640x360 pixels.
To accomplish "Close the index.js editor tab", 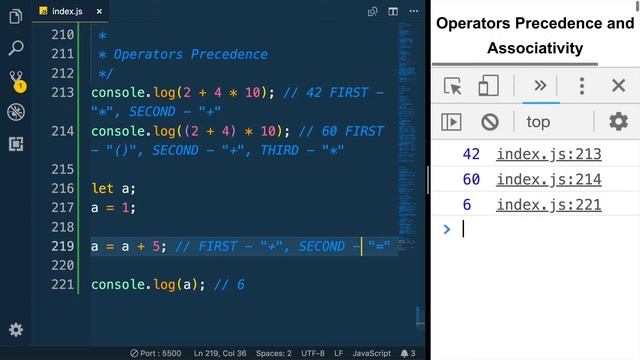I will pyautogui.click(x=99, y=11).
